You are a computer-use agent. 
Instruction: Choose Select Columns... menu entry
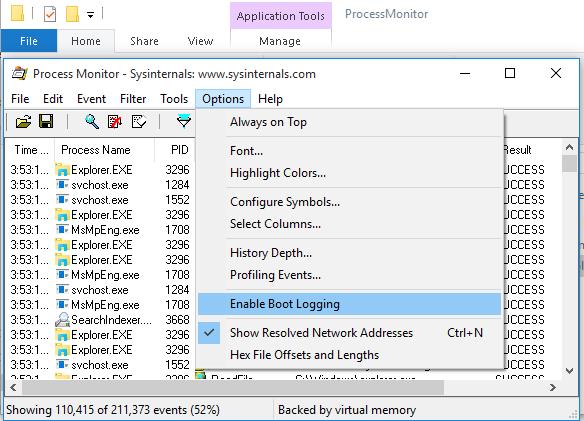[x=349, y=224]
